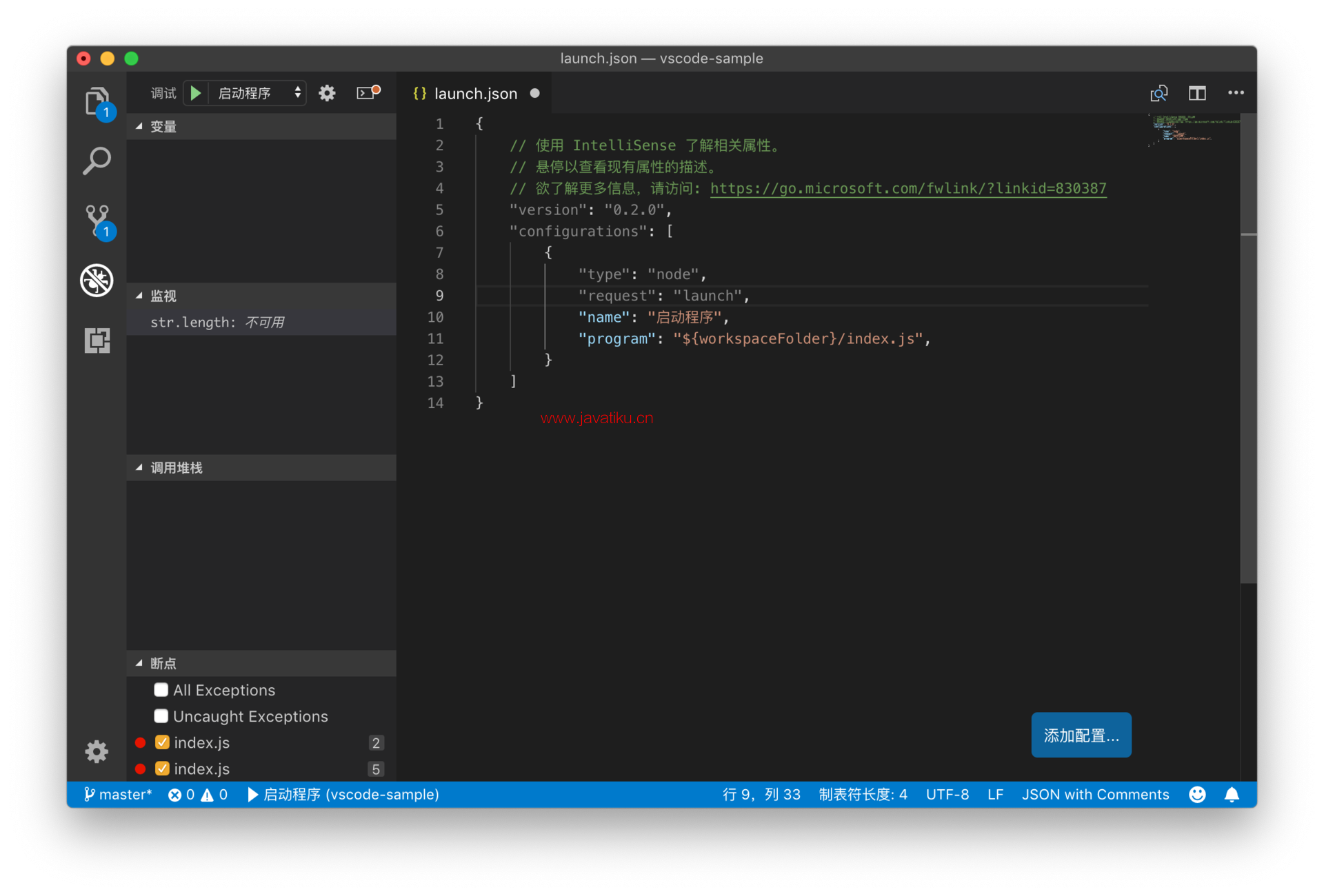Click 制表符长度: 4 in status bar
This screenshot has height=896, width=1324.
pos(863,795)
